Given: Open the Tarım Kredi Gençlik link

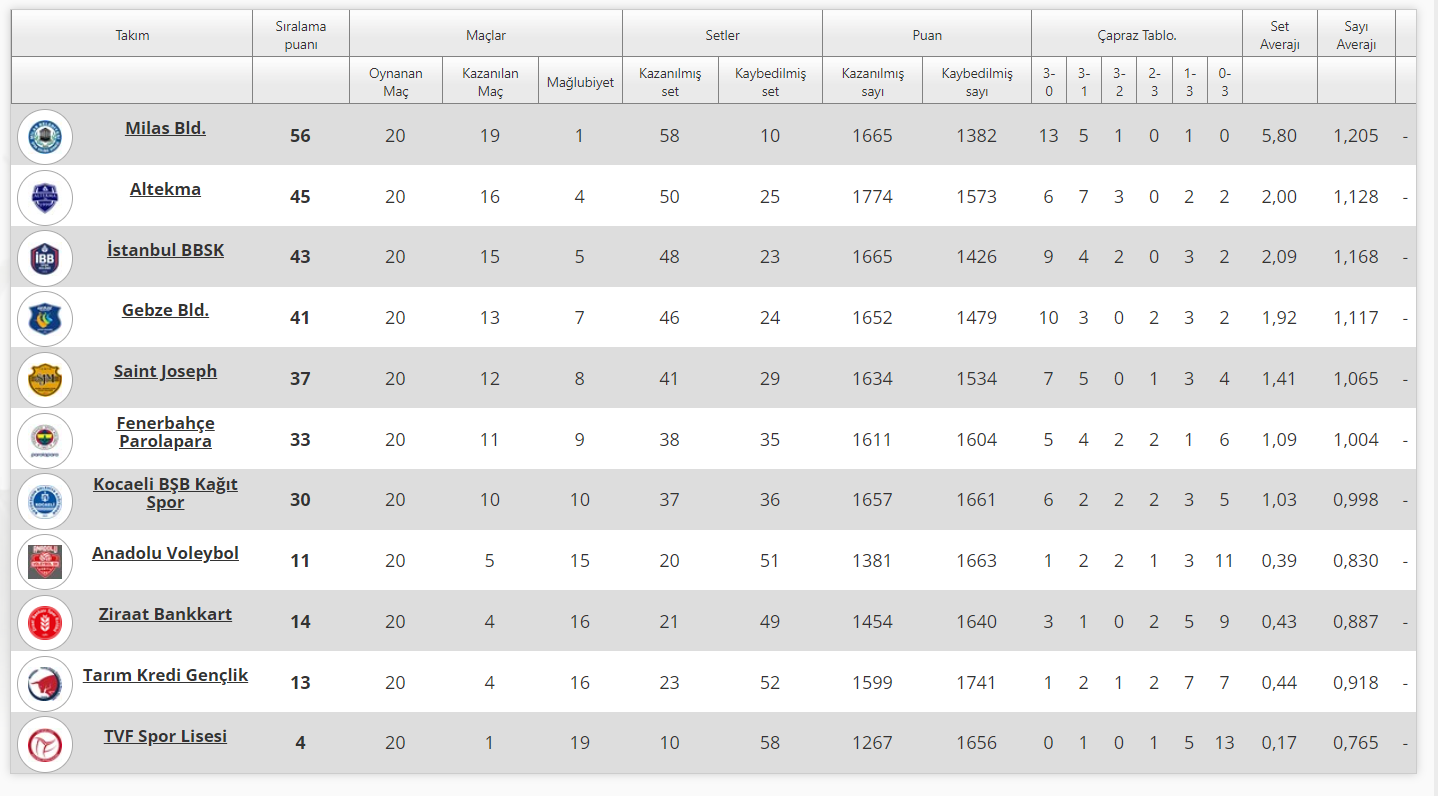Looking at the screenshot, I should click(x=165, y=675).
